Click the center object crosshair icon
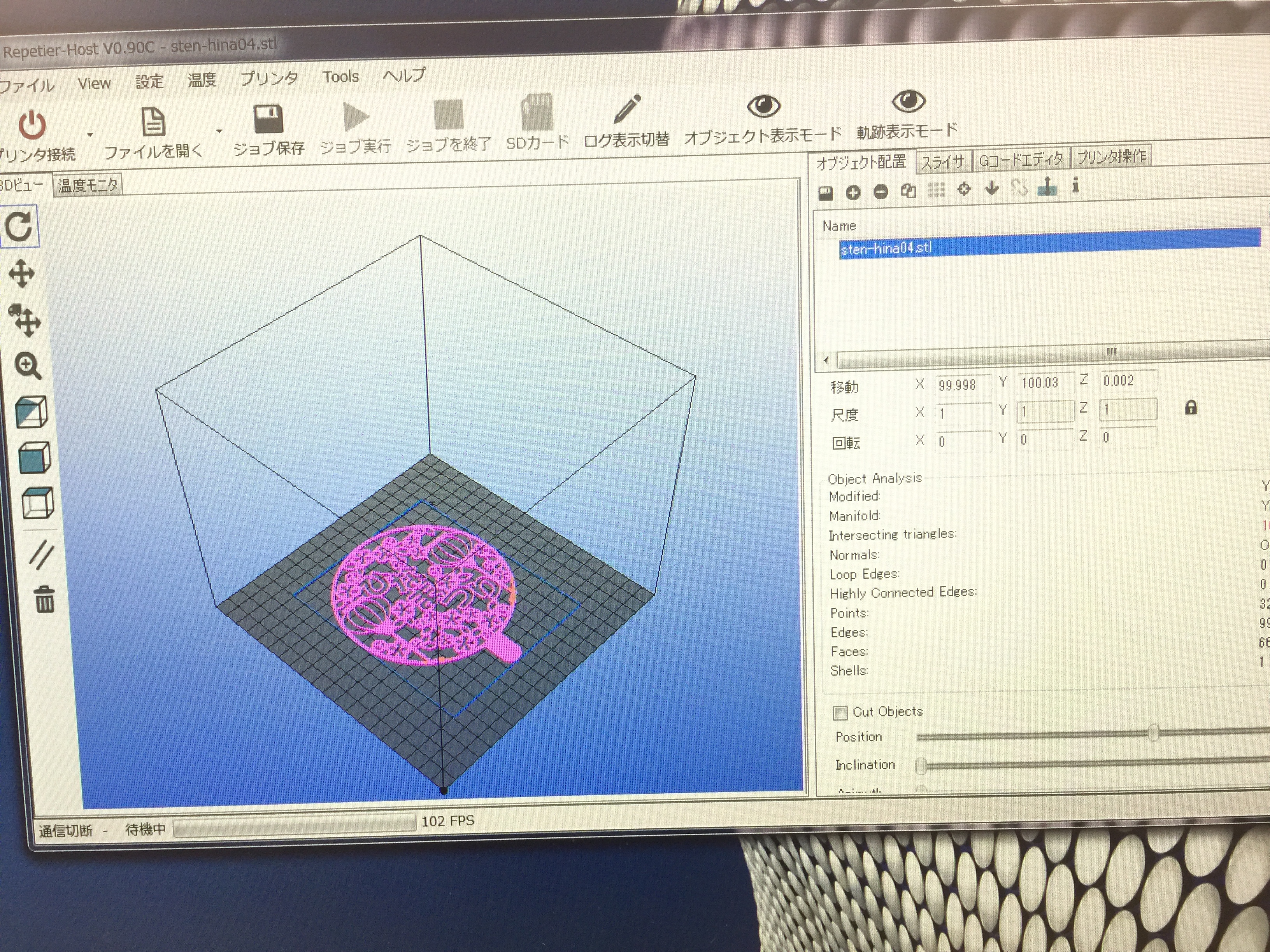The height and width of the screenshot is (952, 1270). click(964, 189)
